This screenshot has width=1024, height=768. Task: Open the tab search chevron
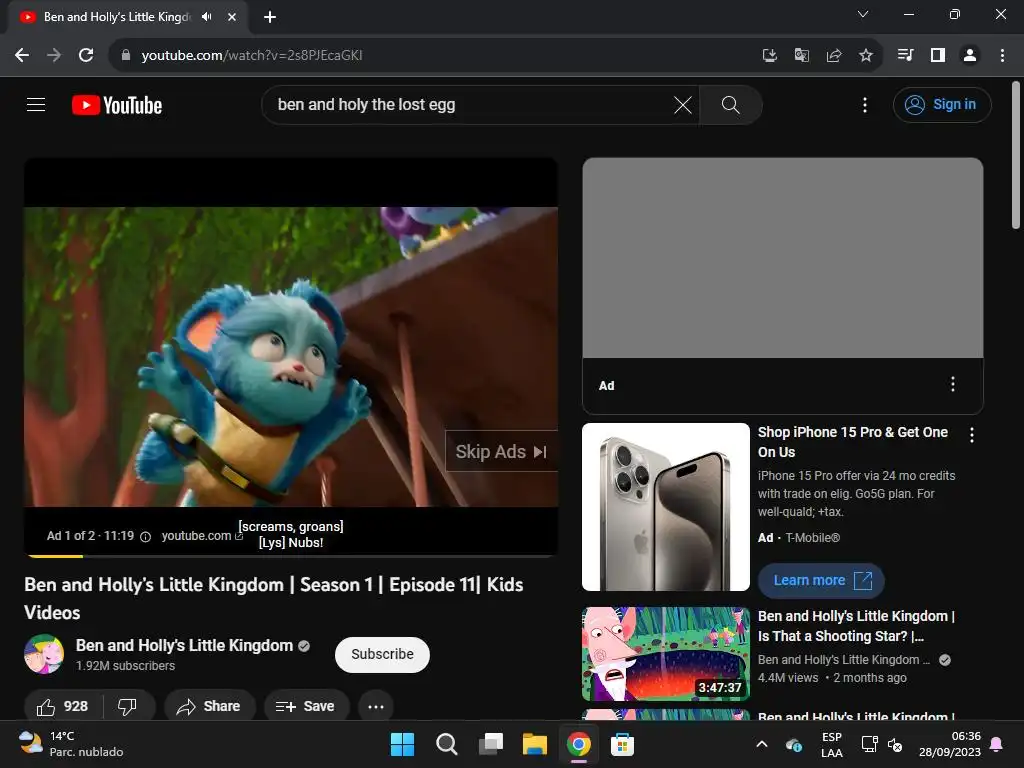point(863,14)
